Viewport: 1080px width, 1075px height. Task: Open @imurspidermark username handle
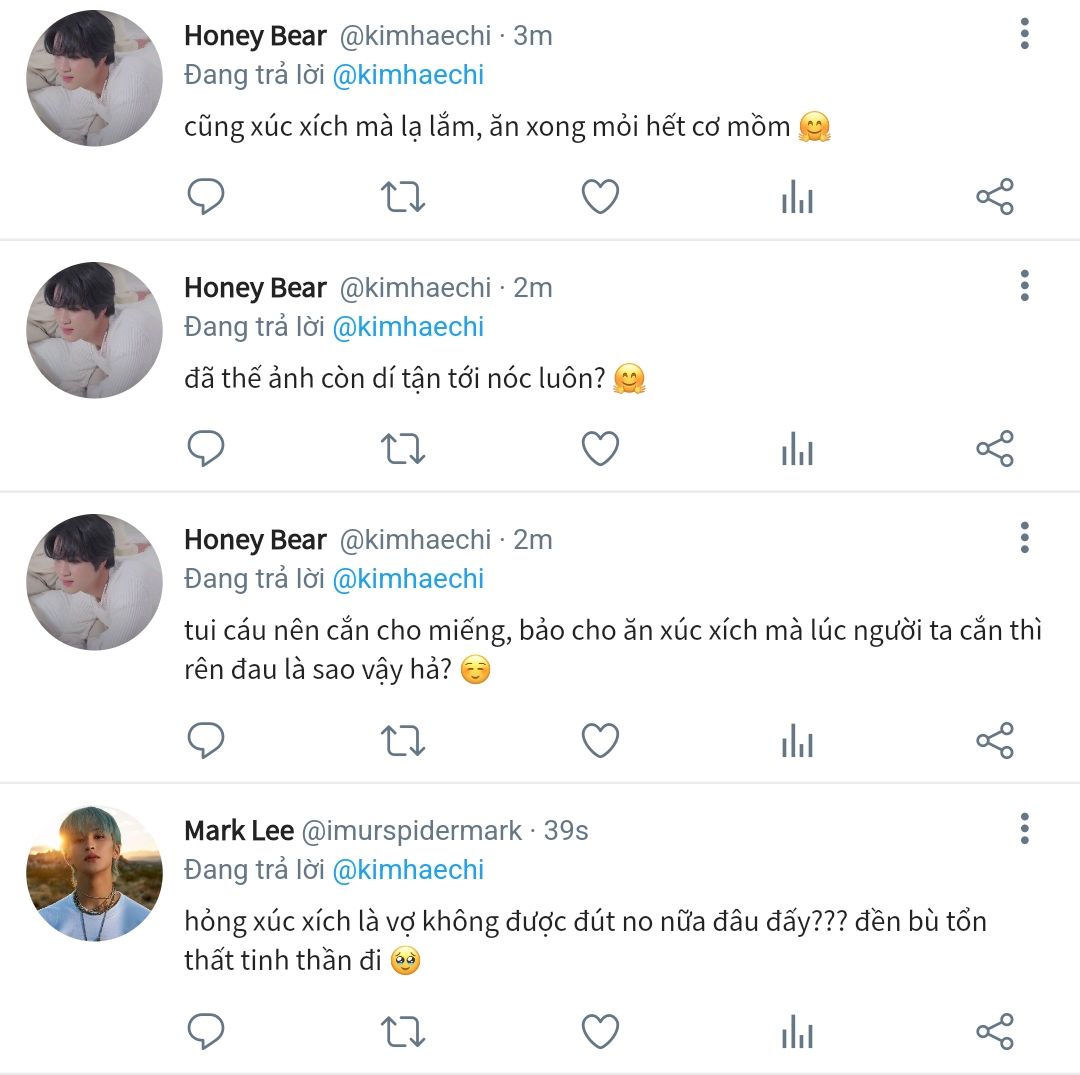click(x=412, y=830)
